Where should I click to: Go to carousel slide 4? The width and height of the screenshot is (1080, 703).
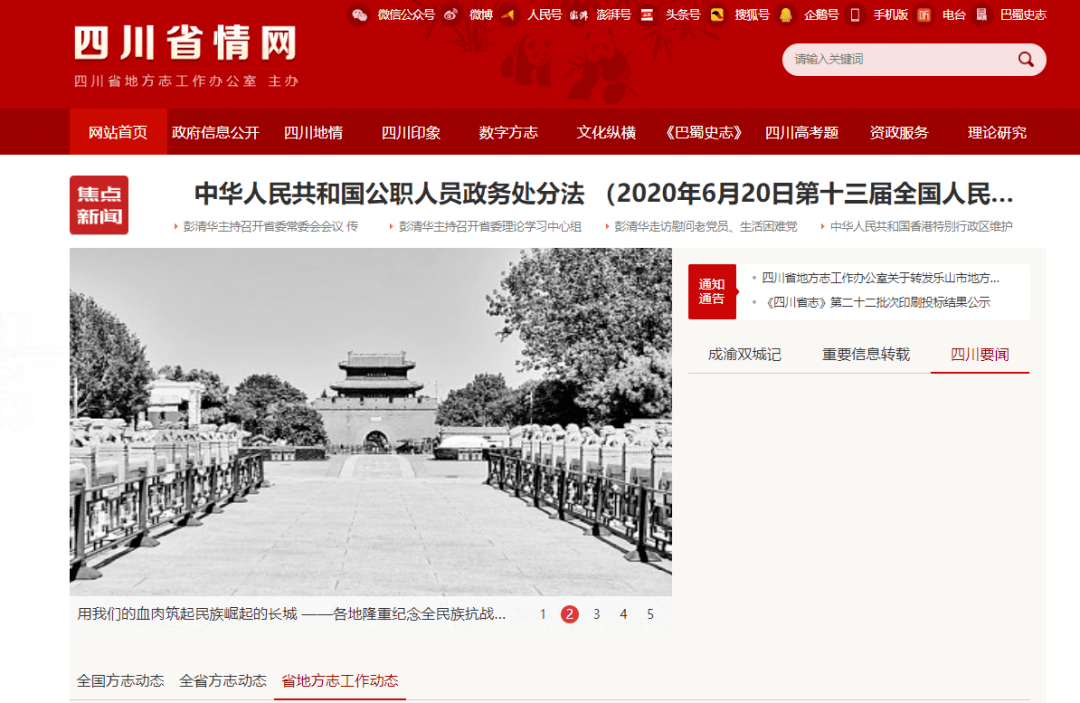623,614
